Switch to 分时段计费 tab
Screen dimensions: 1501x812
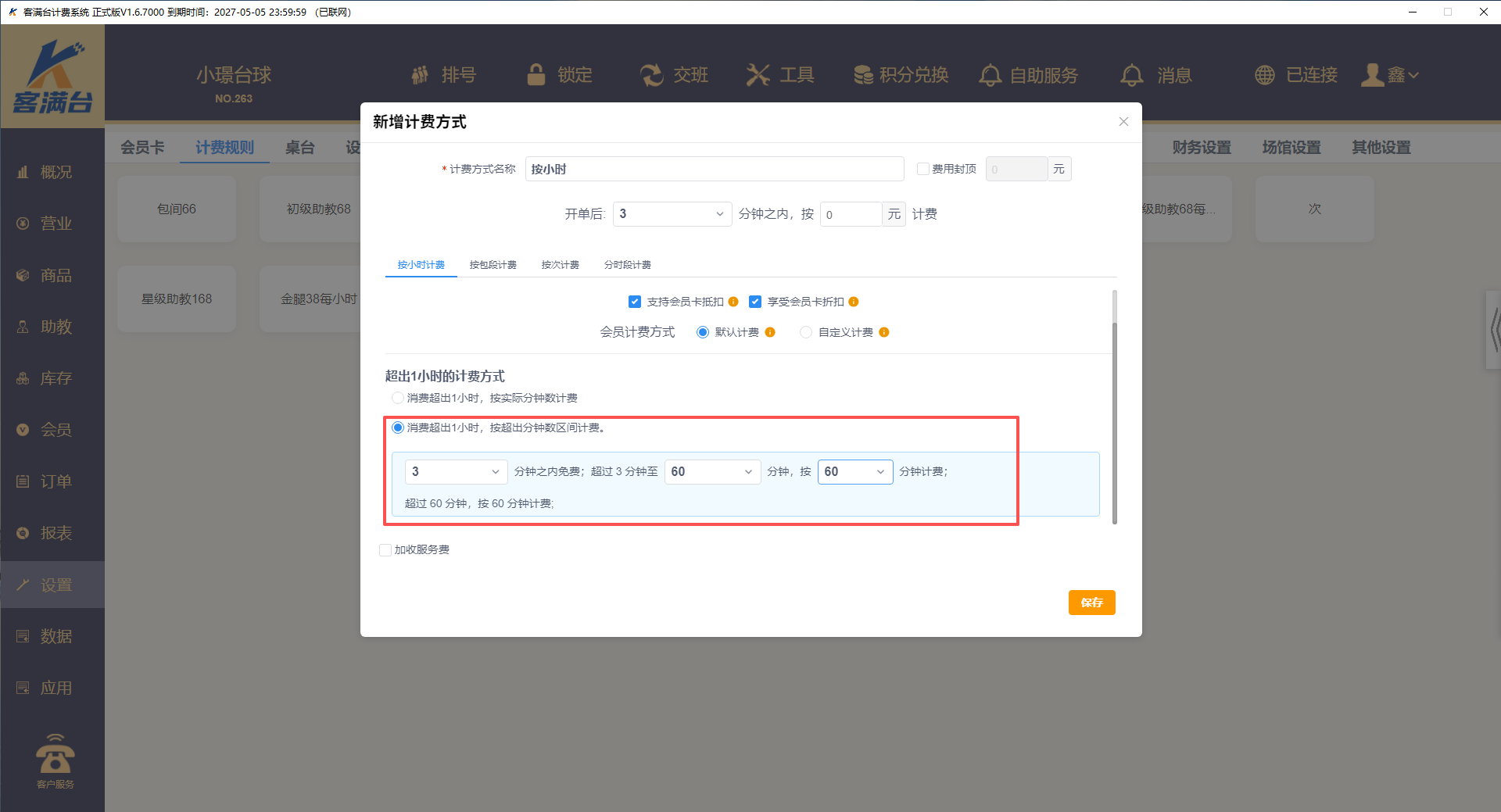[627, 265]
